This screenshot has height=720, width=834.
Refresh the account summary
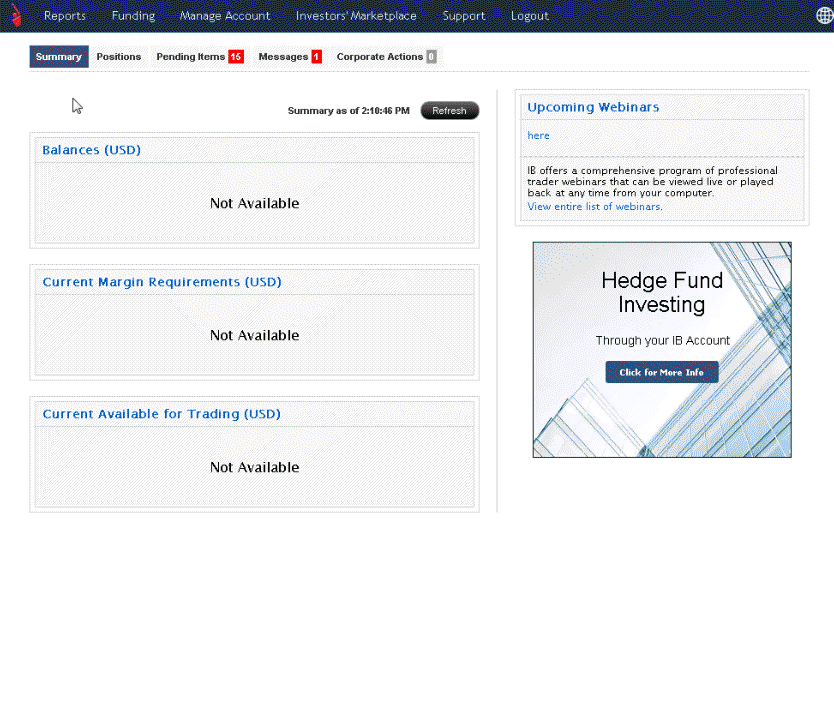pyautogui.click(x=450, y=111)
